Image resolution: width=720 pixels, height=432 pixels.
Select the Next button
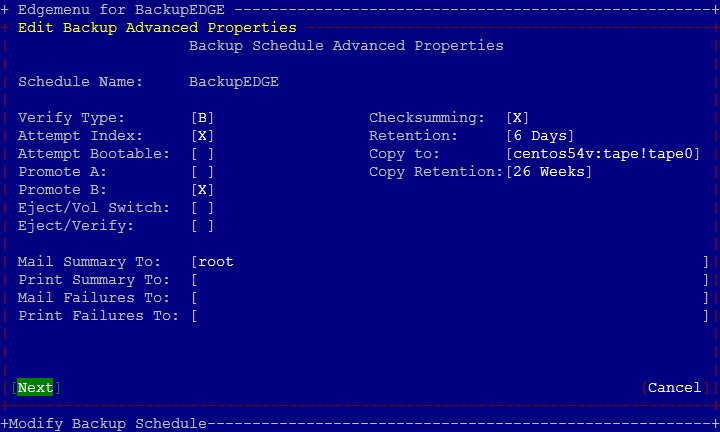(35, 387)
